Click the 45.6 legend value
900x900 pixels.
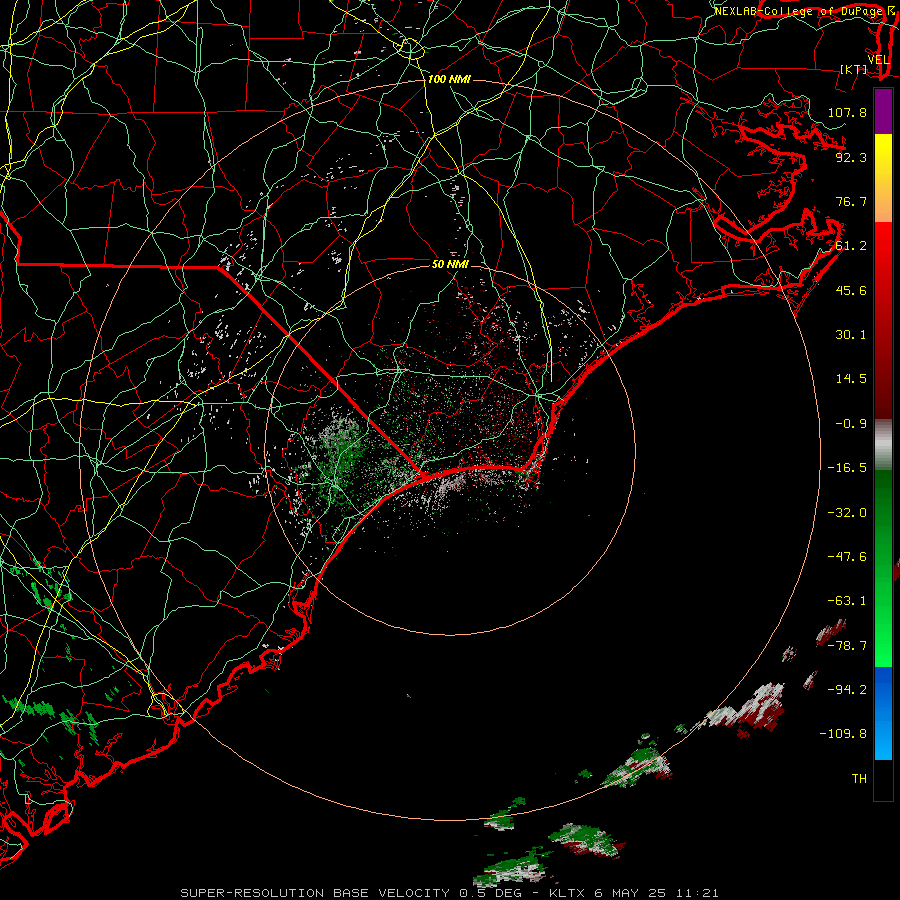click(851, 290)
